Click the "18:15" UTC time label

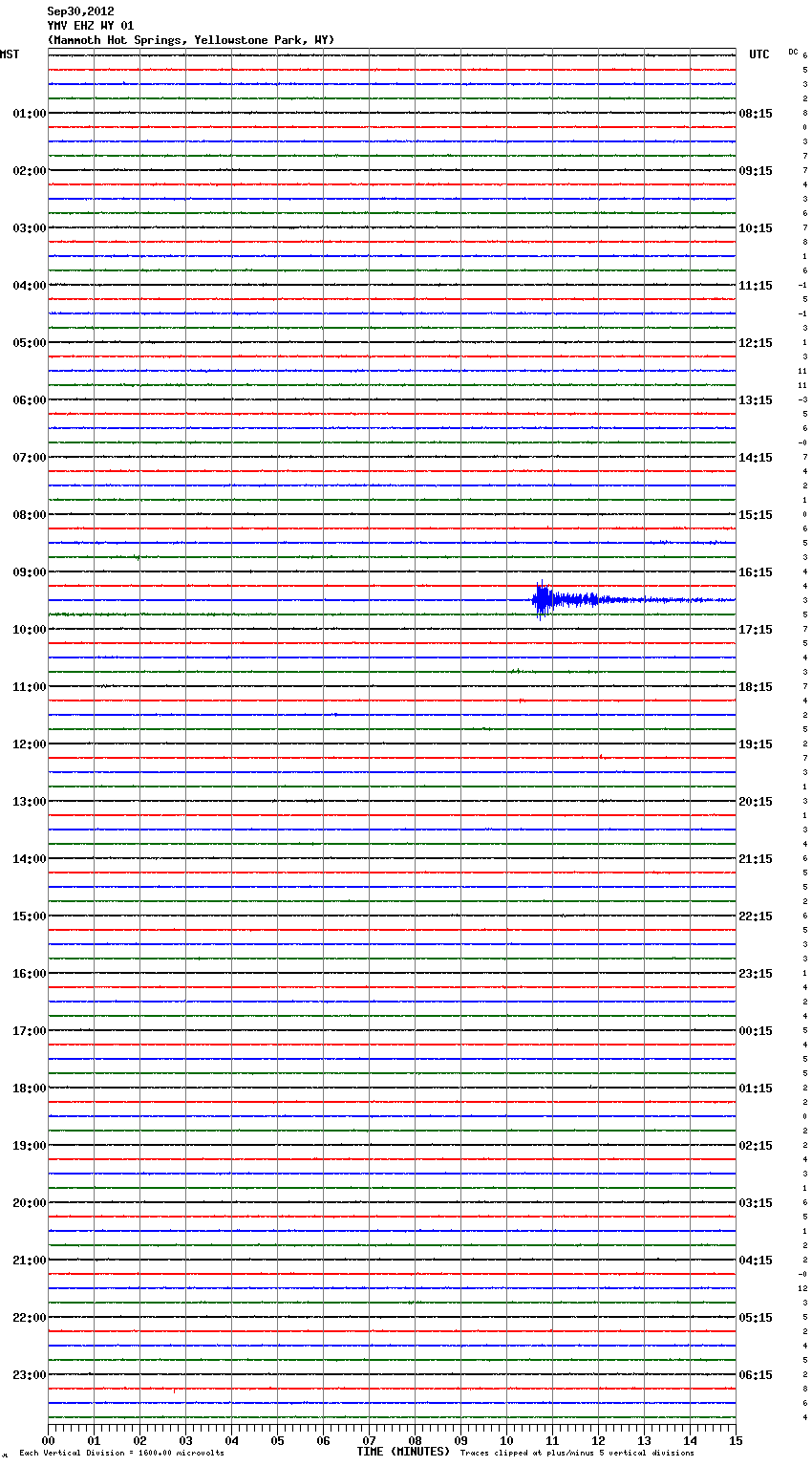tap(756, 687)
